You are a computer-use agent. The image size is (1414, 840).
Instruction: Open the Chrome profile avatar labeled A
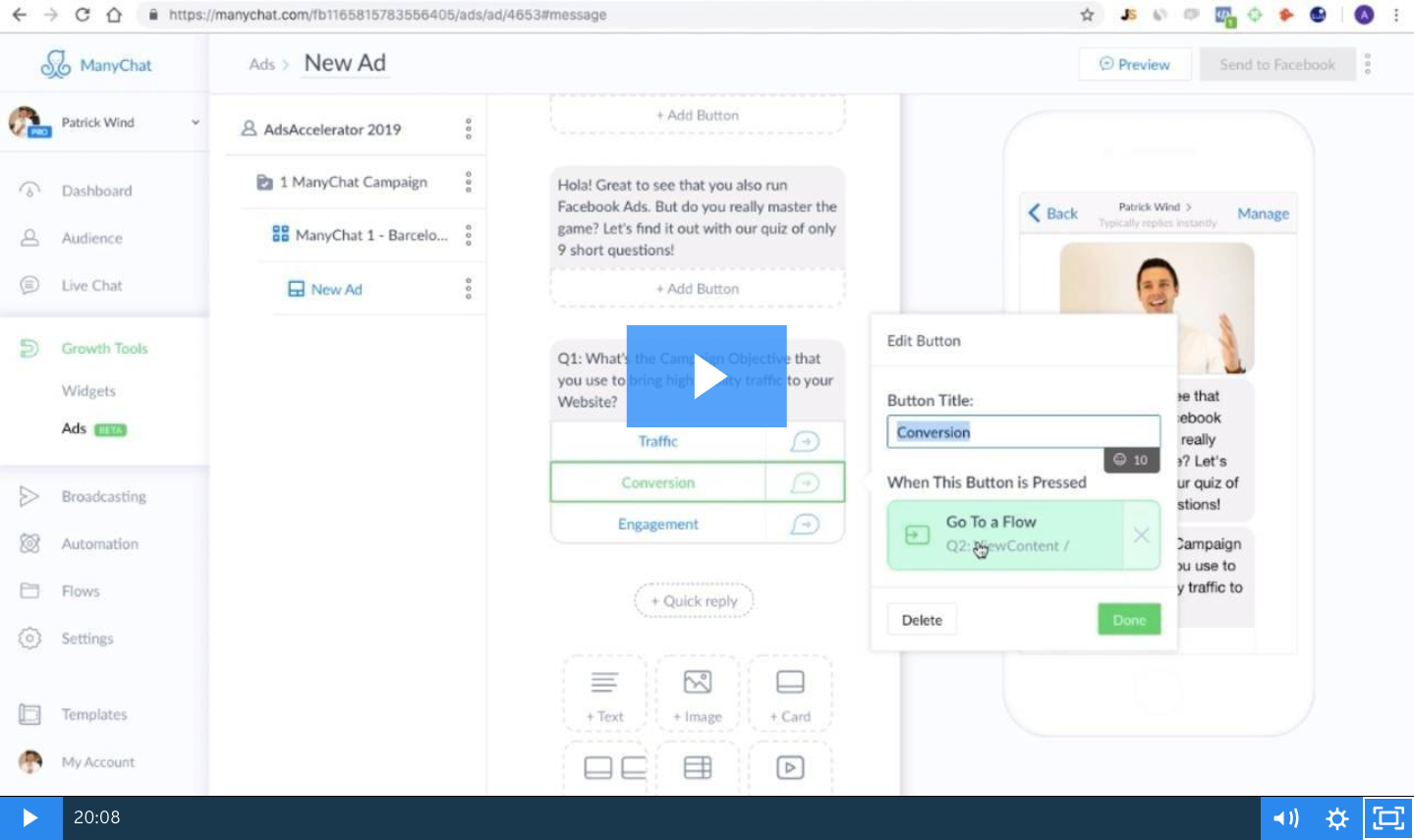tap(1364, 15)
